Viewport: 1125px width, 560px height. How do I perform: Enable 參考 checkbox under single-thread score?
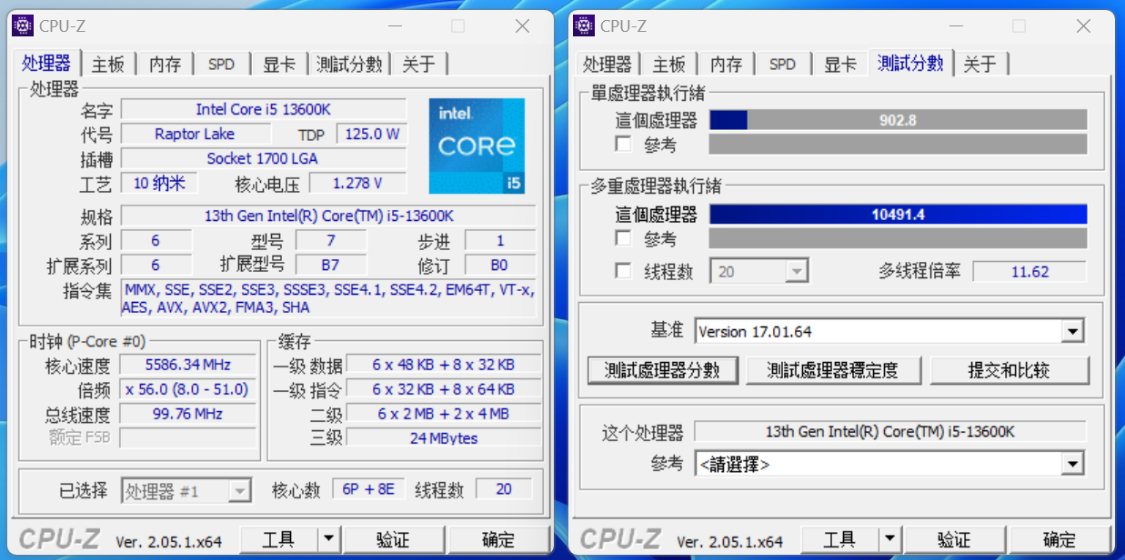(x=623, y=144)
